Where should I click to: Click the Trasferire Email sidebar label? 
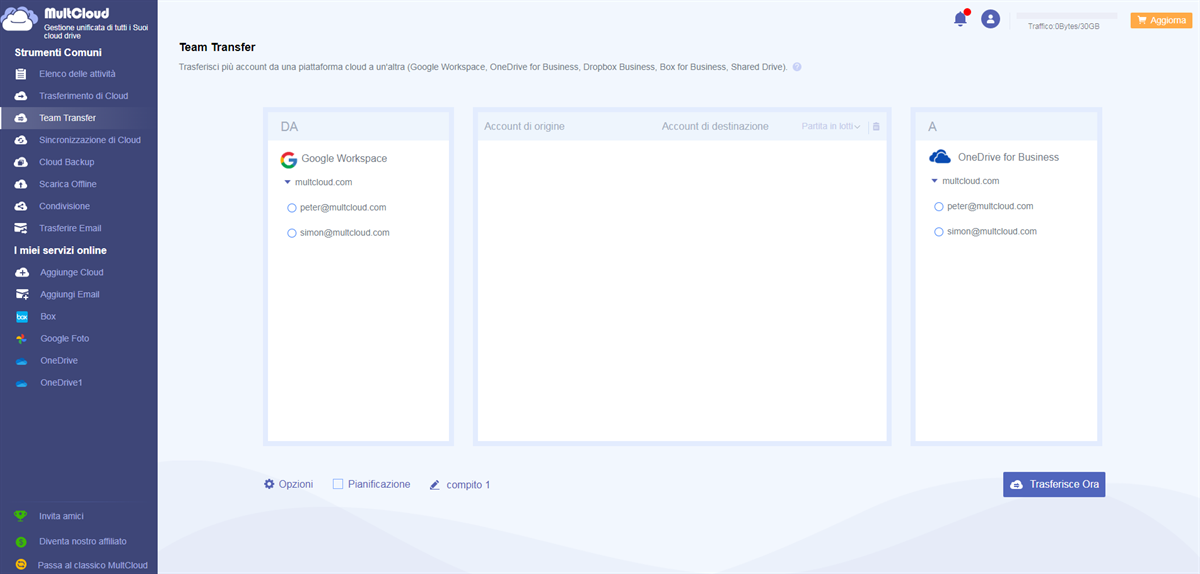pyautogui.click(x=70, y=228)
